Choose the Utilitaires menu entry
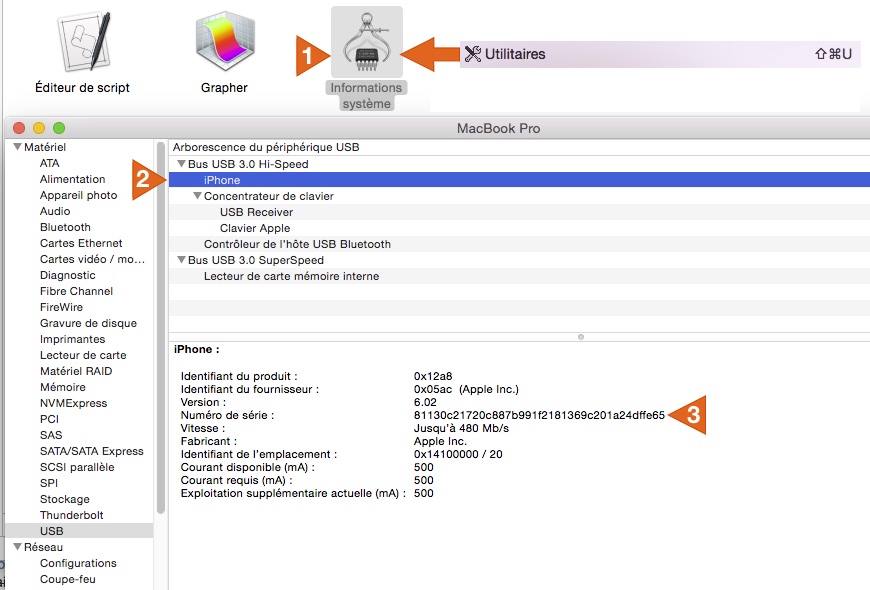This screenshot has width=870, height=590. point(660,54)
